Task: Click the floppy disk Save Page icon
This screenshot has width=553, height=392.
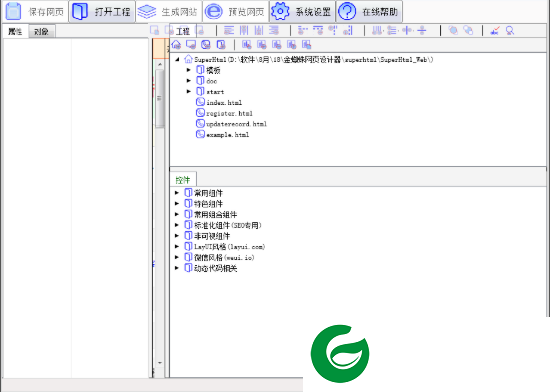Action: click(14, 11)
